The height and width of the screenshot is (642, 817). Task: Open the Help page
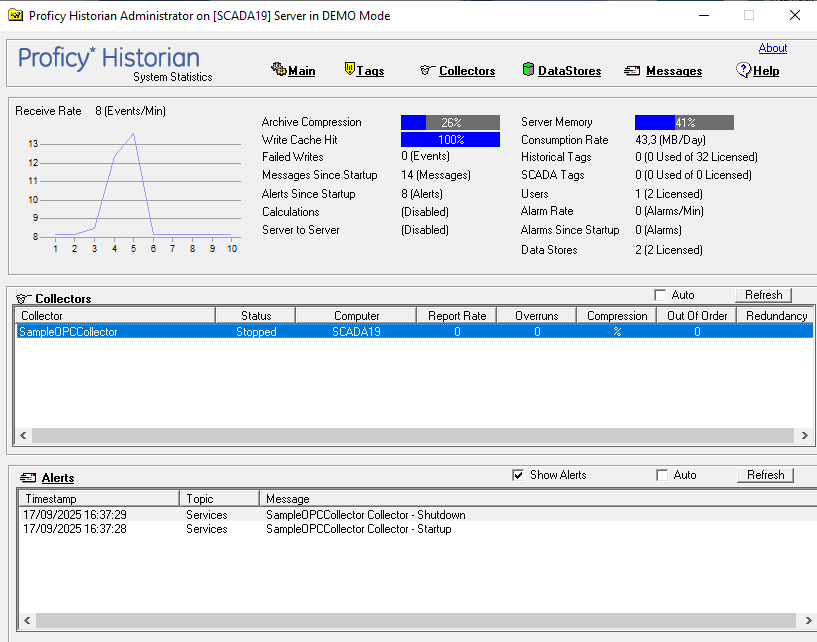[766, 71]
